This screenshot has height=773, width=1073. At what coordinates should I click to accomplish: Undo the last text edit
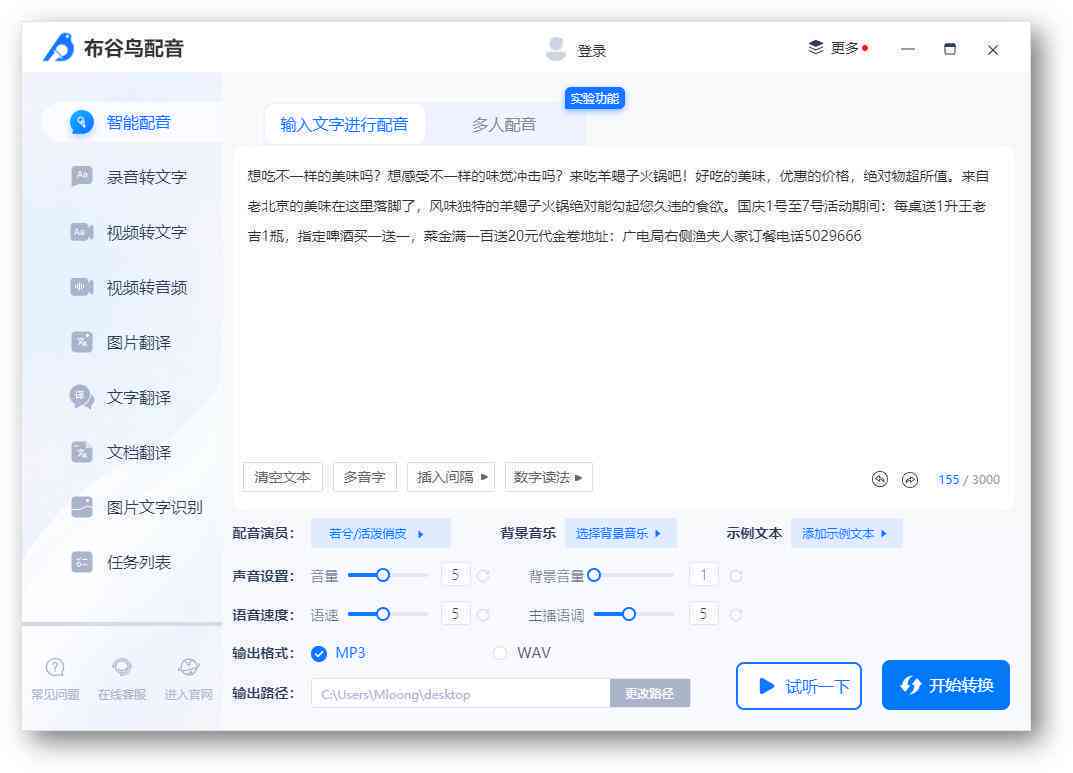click(x=879, y=479)
